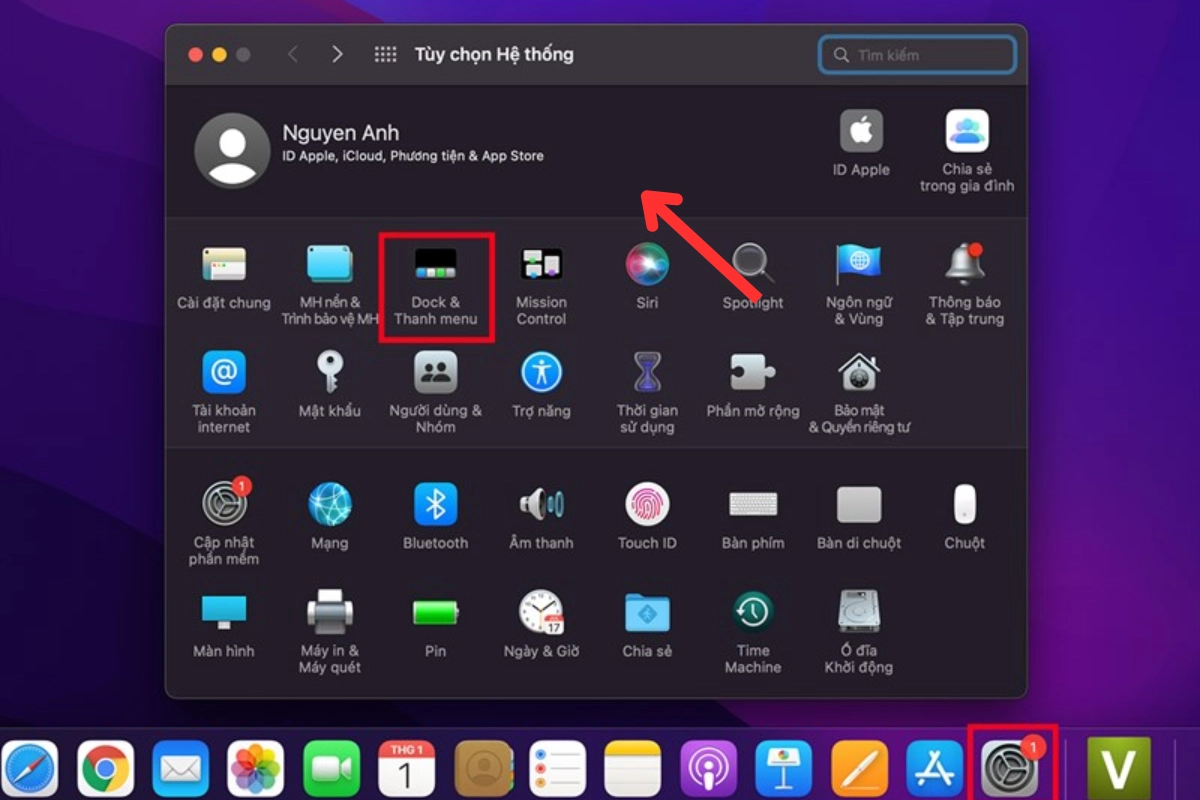Launch Google Chrome from the Dock
The image size is (1200, 800).
pos(106,769)
